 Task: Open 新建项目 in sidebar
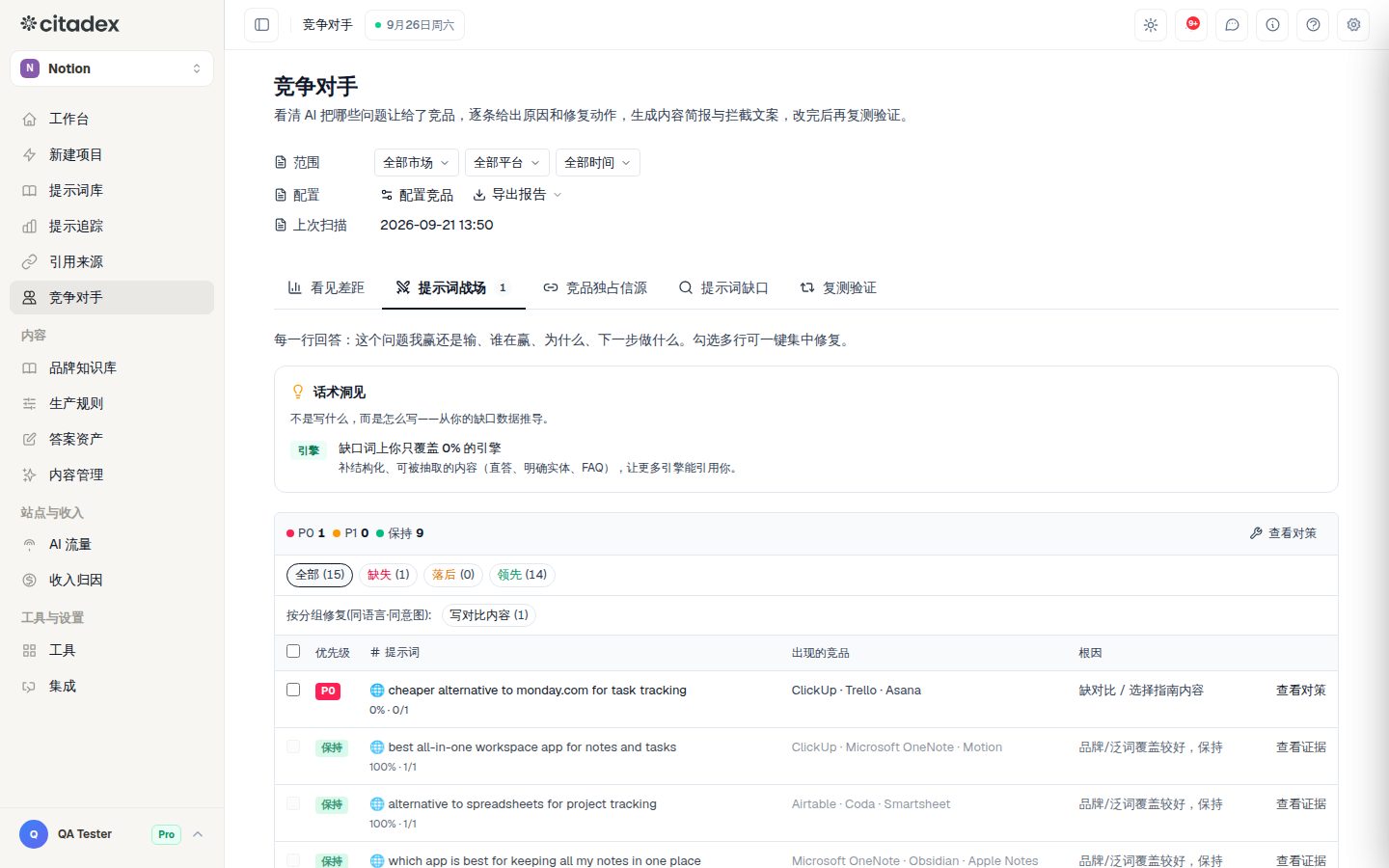112,154
